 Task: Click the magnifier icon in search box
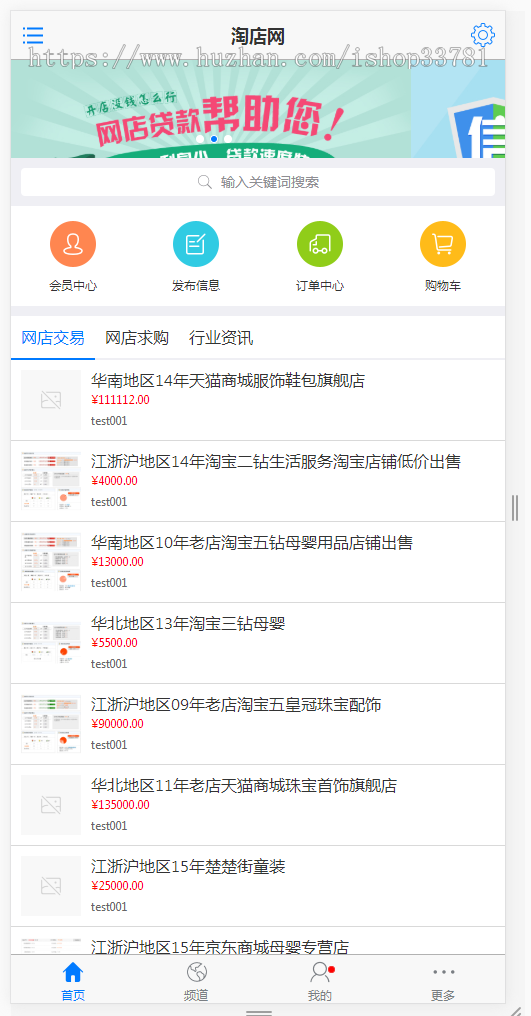coord(205,182)
